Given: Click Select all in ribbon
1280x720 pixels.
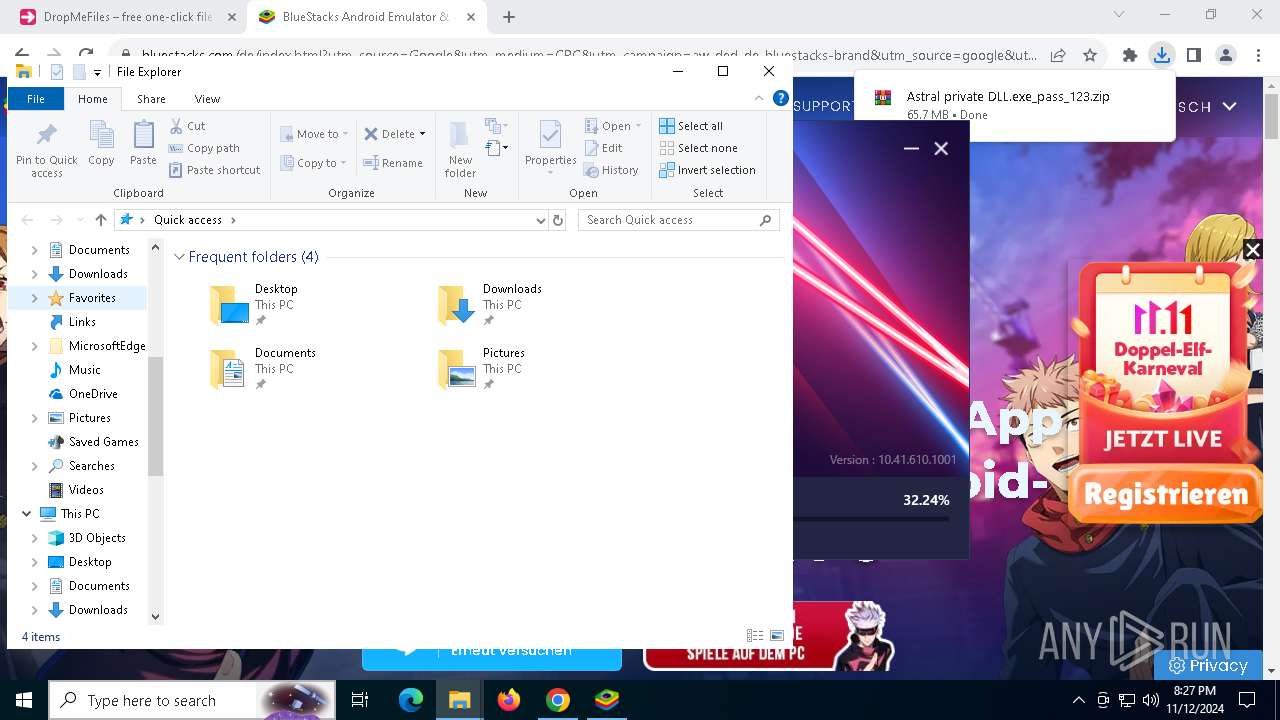Looking at the screenshot, I should [x=691, y=126].
